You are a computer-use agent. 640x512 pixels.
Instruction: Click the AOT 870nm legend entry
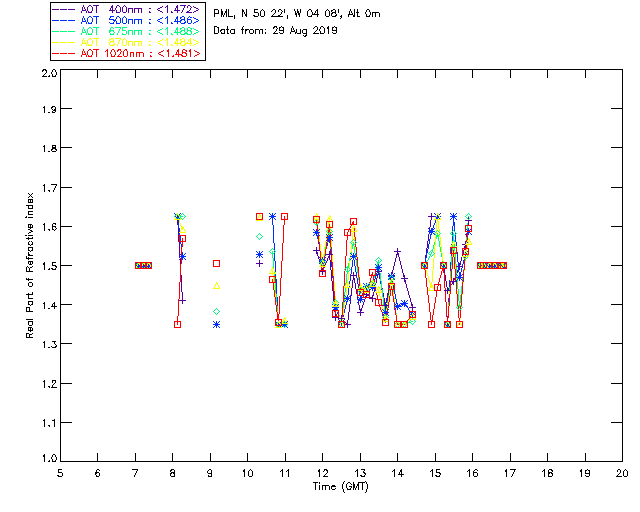126,42
